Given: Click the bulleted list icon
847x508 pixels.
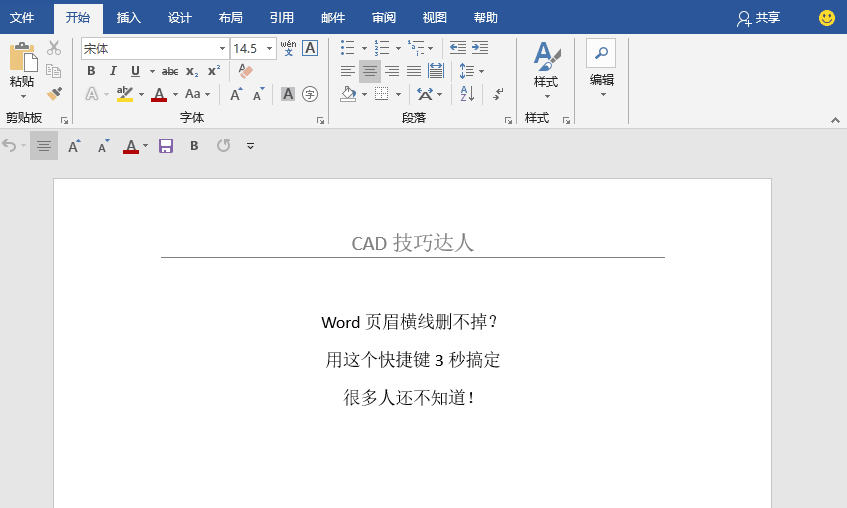Looking at the screenshot, I should coord(348,48).
